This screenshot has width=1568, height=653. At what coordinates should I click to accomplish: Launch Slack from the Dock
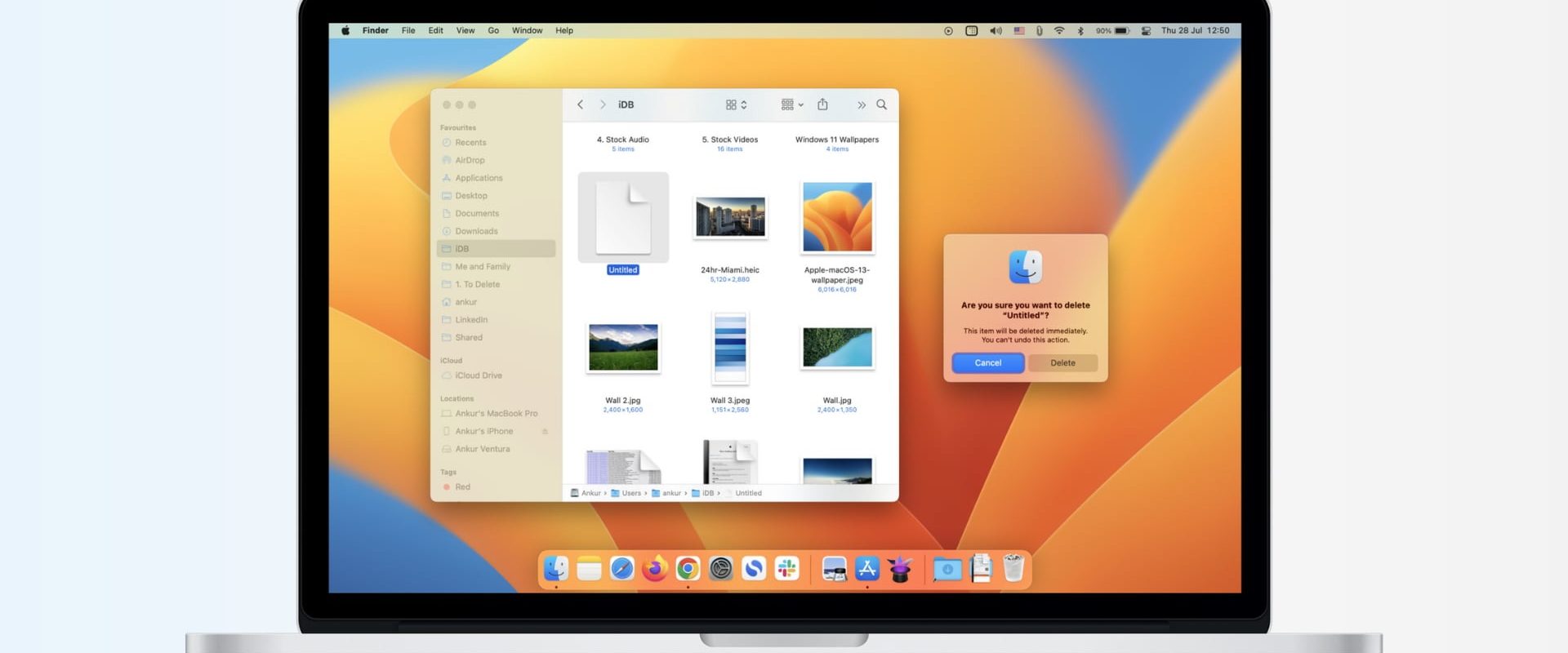[786, 568]
